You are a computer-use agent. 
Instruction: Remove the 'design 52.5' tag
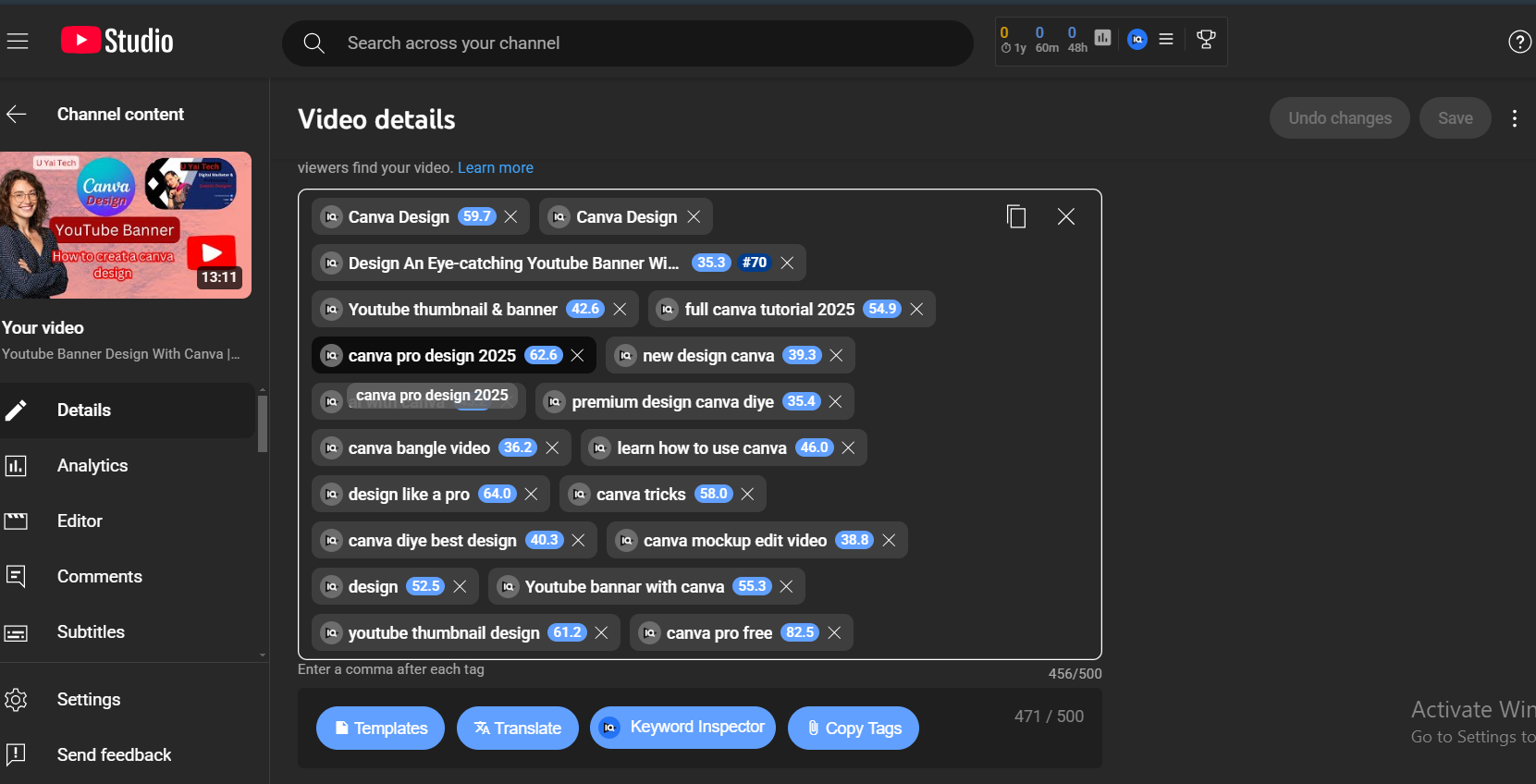[460, 586]
